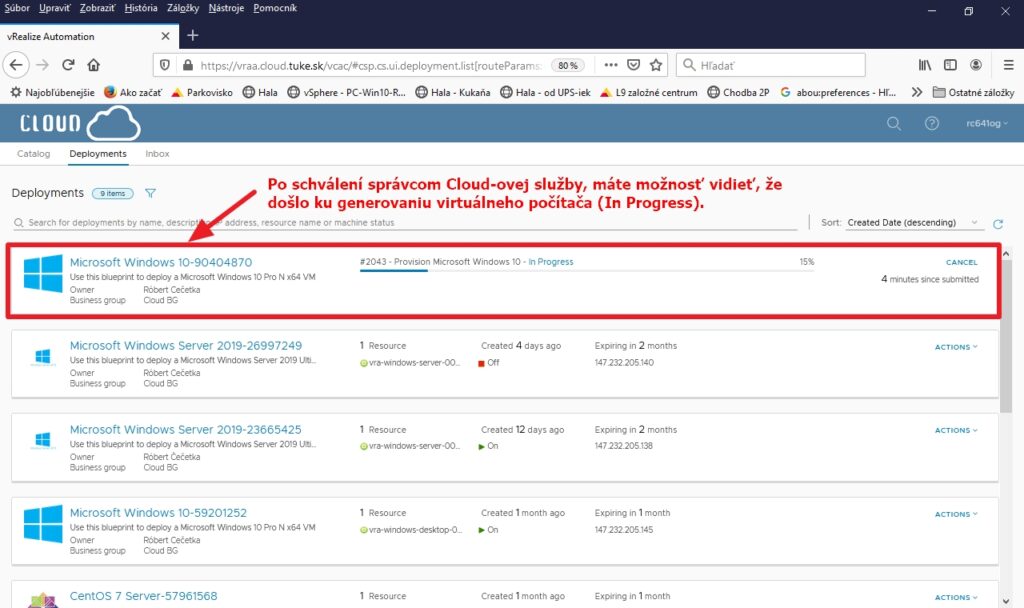Expand the rc641og user menu
This screenshot has width=1024, height=608.
[986, 123]
